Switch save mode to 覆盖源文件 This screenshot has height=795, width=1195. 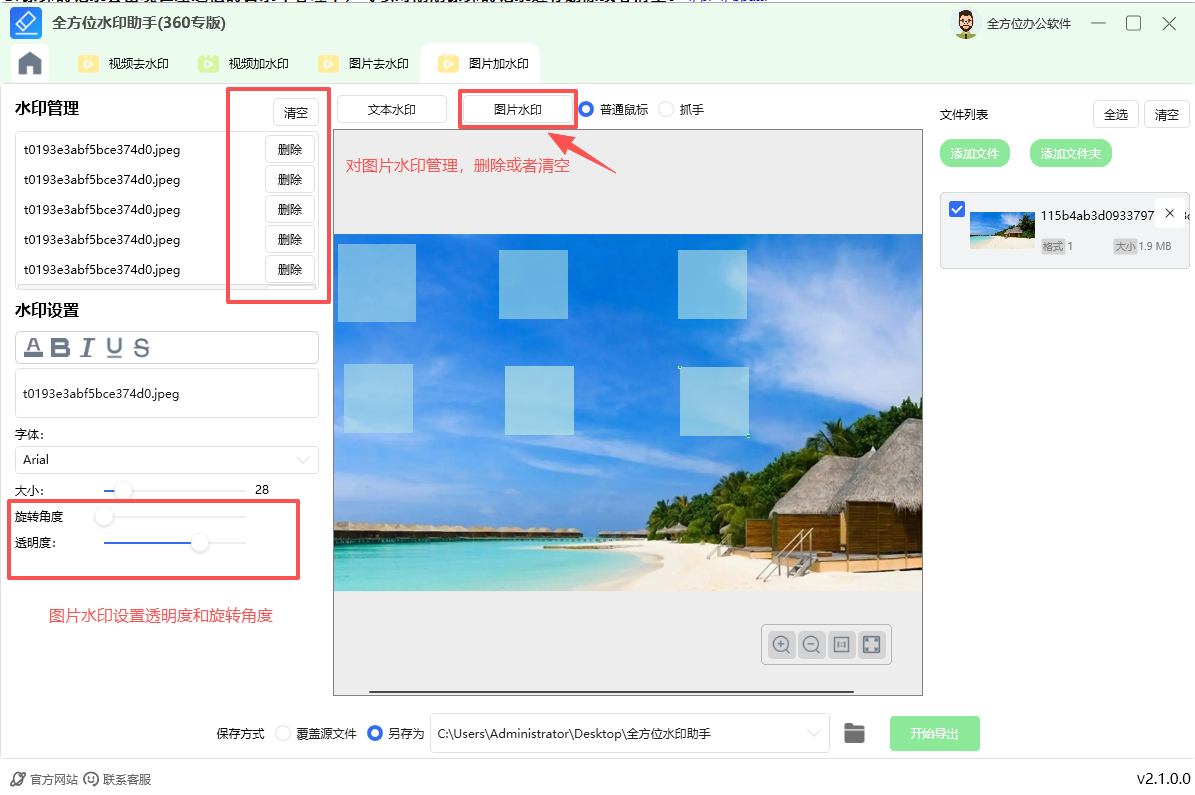click(x=283, y=733)
